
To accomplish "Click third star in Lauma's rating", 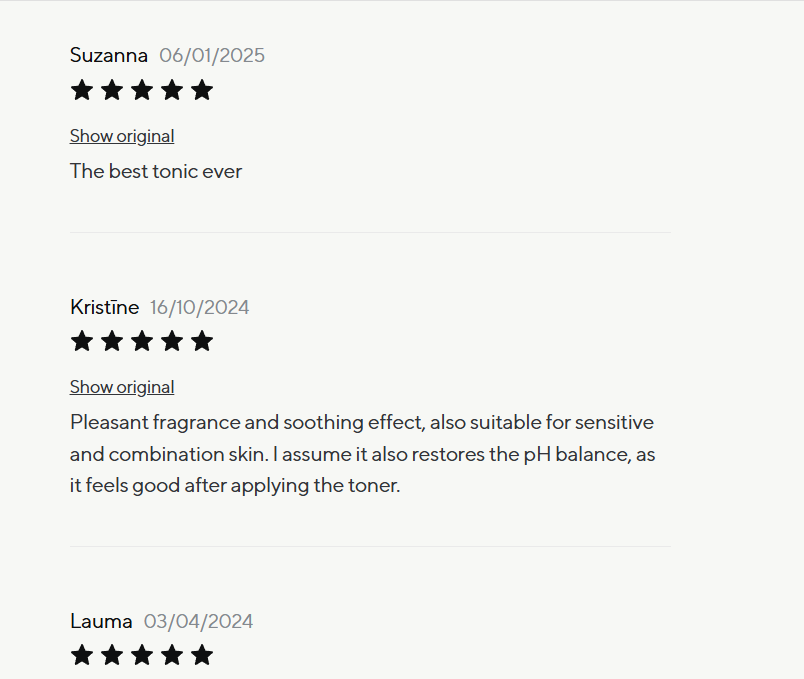I will (x=142, y=656).
